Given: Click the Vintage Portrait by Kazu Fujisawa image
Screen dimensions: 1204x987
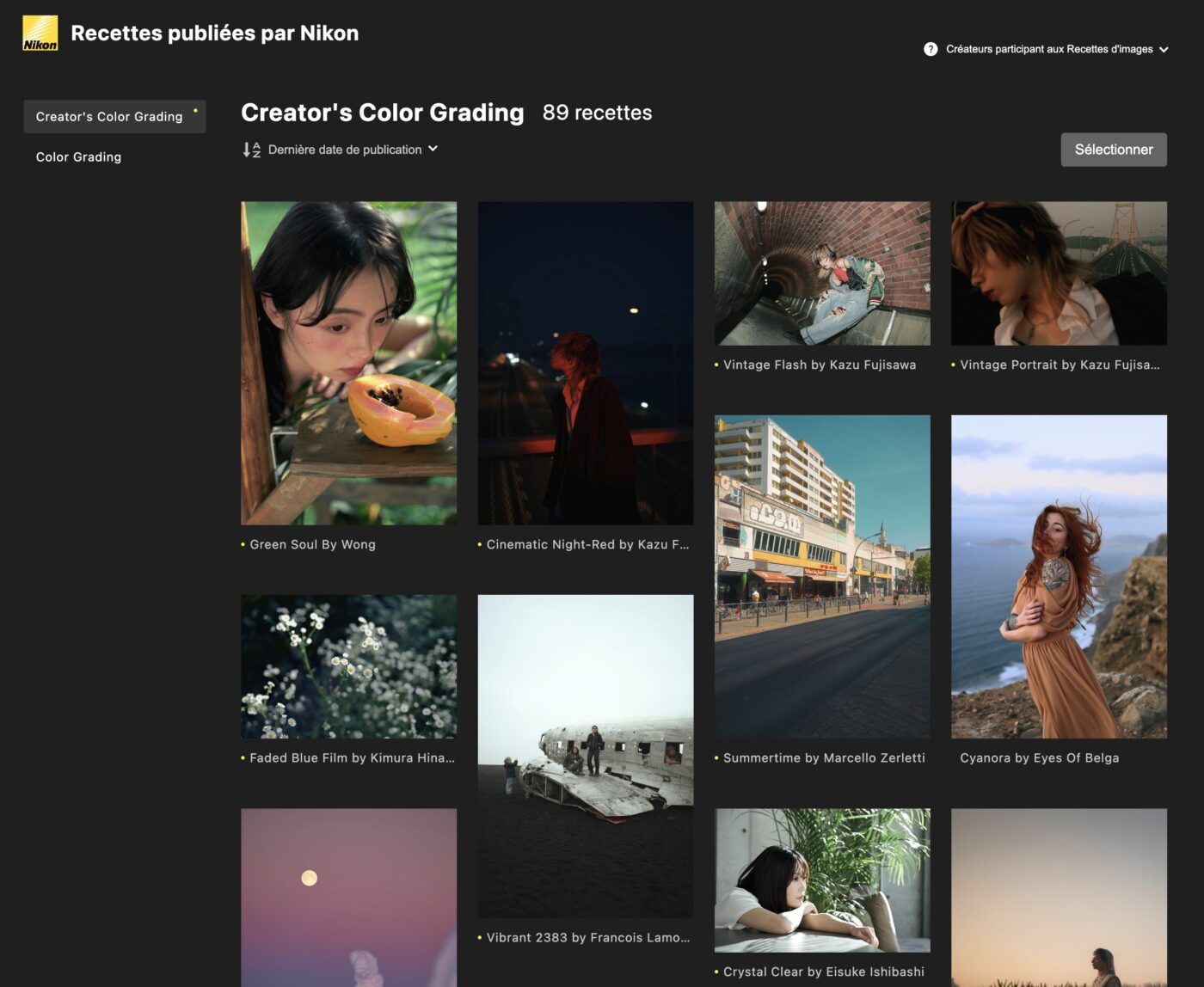Looking at the screenshot, I should (1058, 273).
